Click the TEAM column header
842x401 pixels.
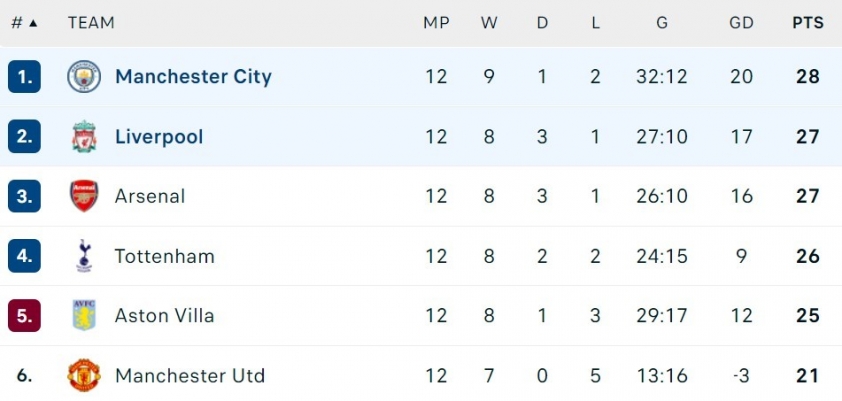click(x=91, y=23)
